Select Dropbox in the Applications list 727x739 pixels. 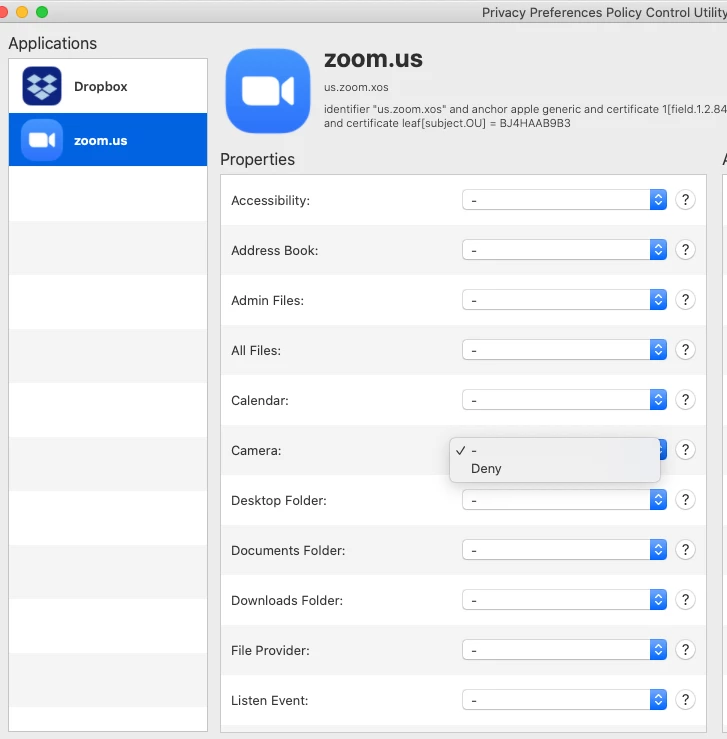pos(108,86)
